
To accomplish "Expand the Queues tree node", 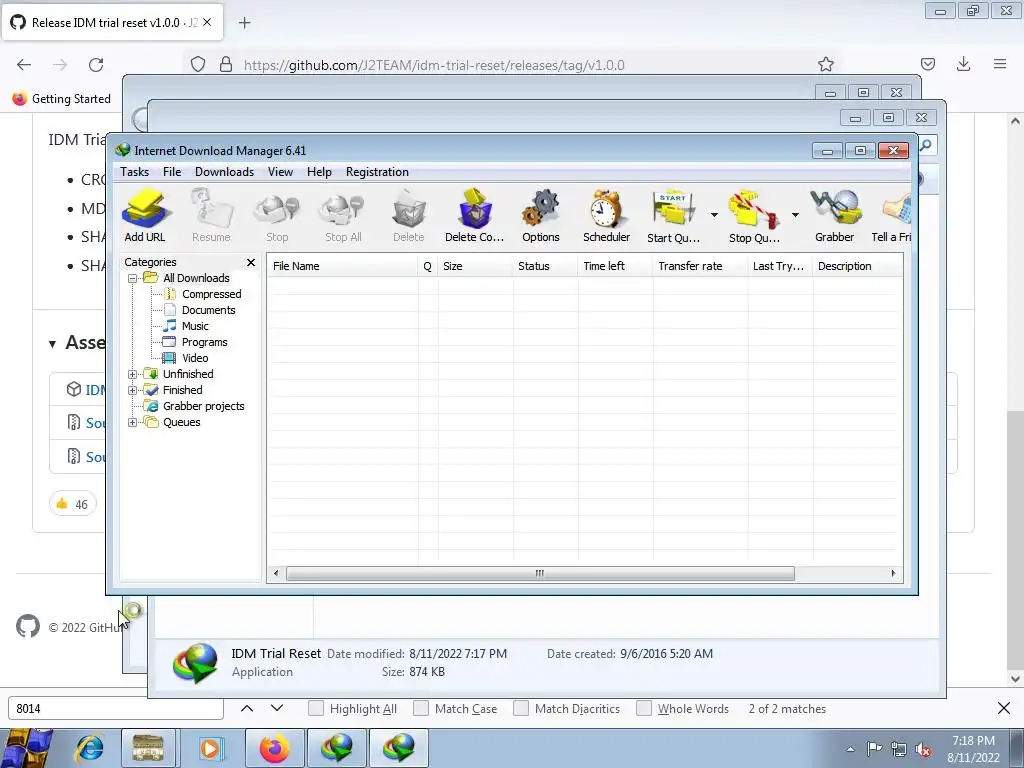I will pos(133,423).
